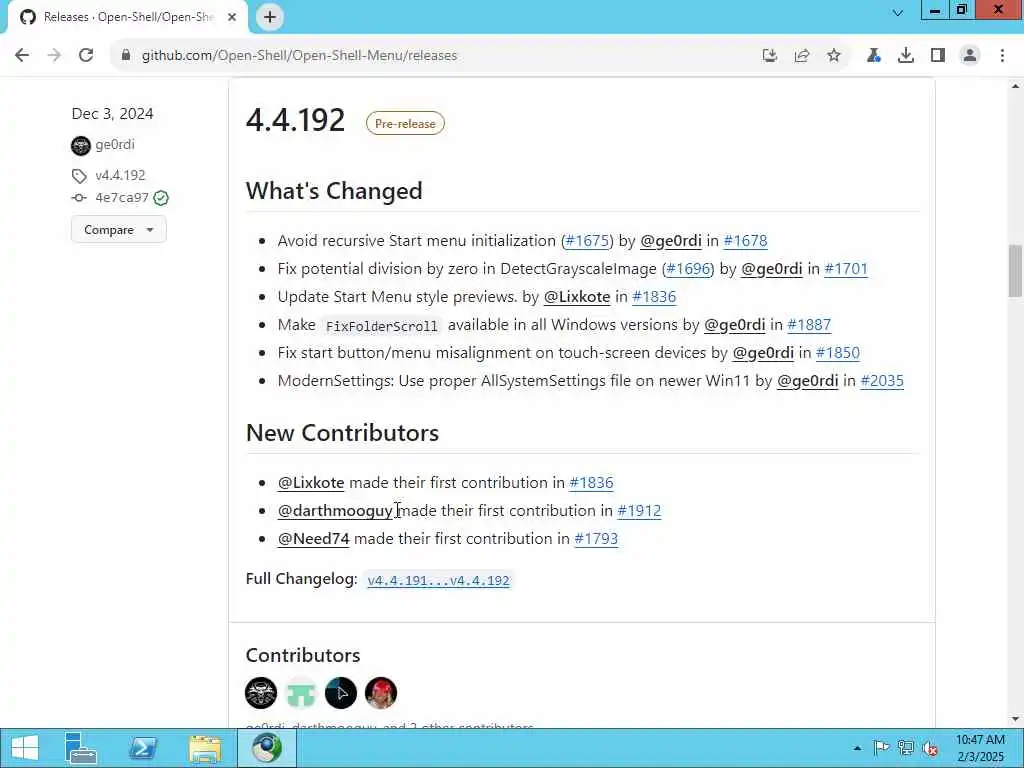
Task: Open the browser downloads icon
Action: 906,56
